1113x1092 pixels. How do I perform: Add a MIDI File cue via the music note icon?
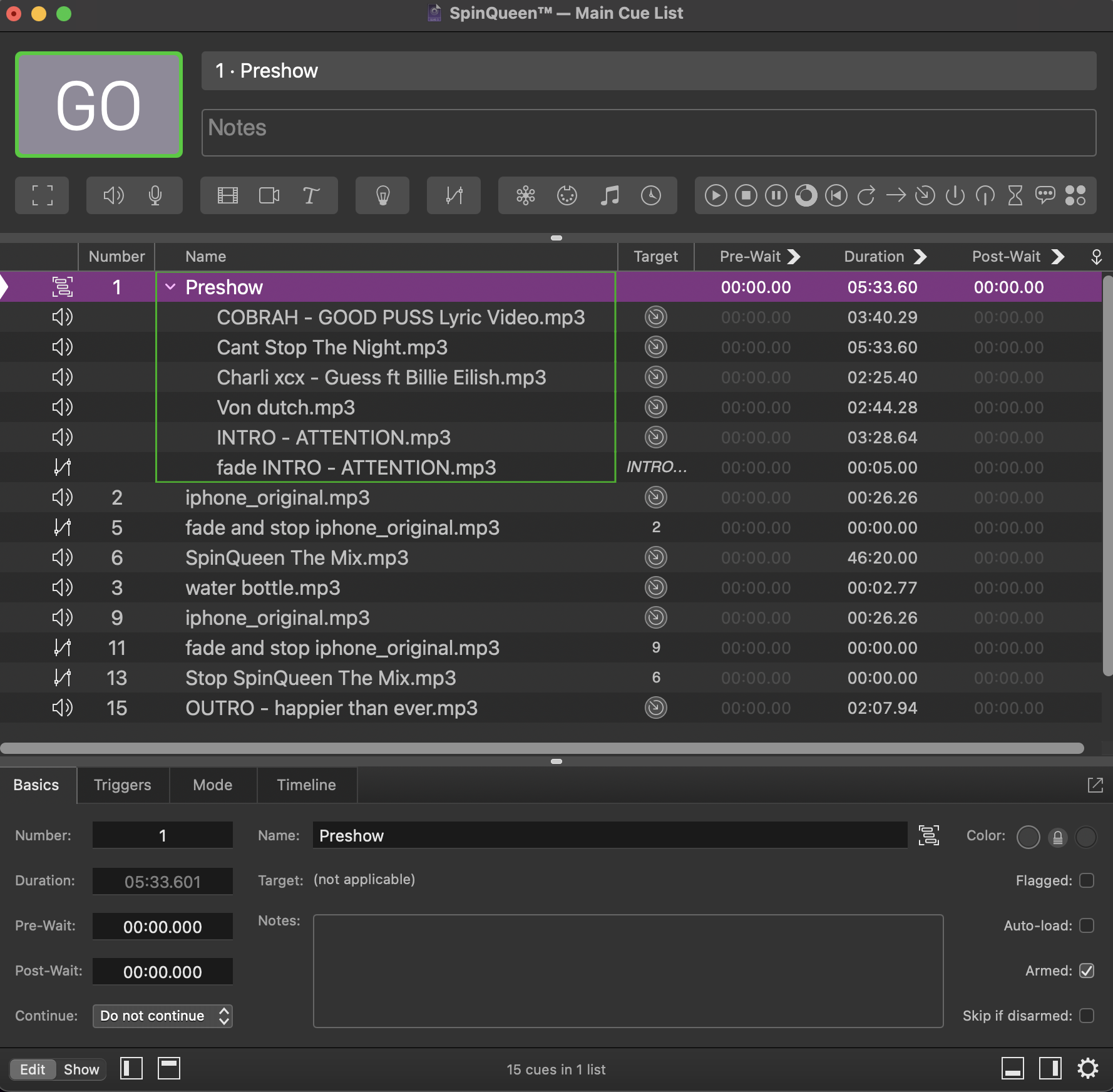coord(609,195)
